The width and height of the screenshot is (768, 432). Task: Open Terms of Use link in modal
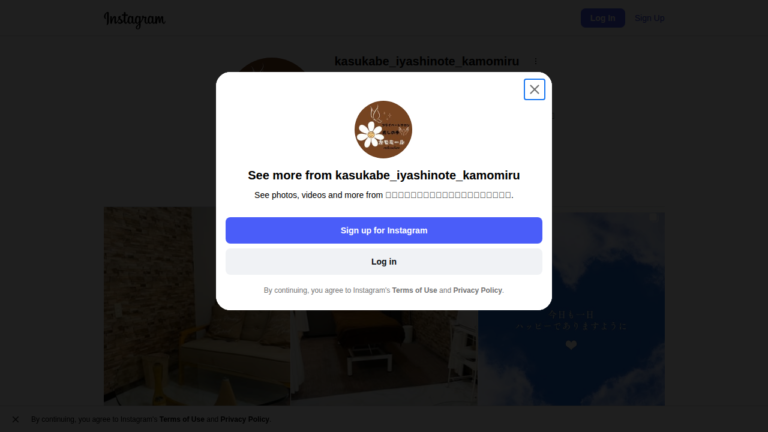coord(414,290)
